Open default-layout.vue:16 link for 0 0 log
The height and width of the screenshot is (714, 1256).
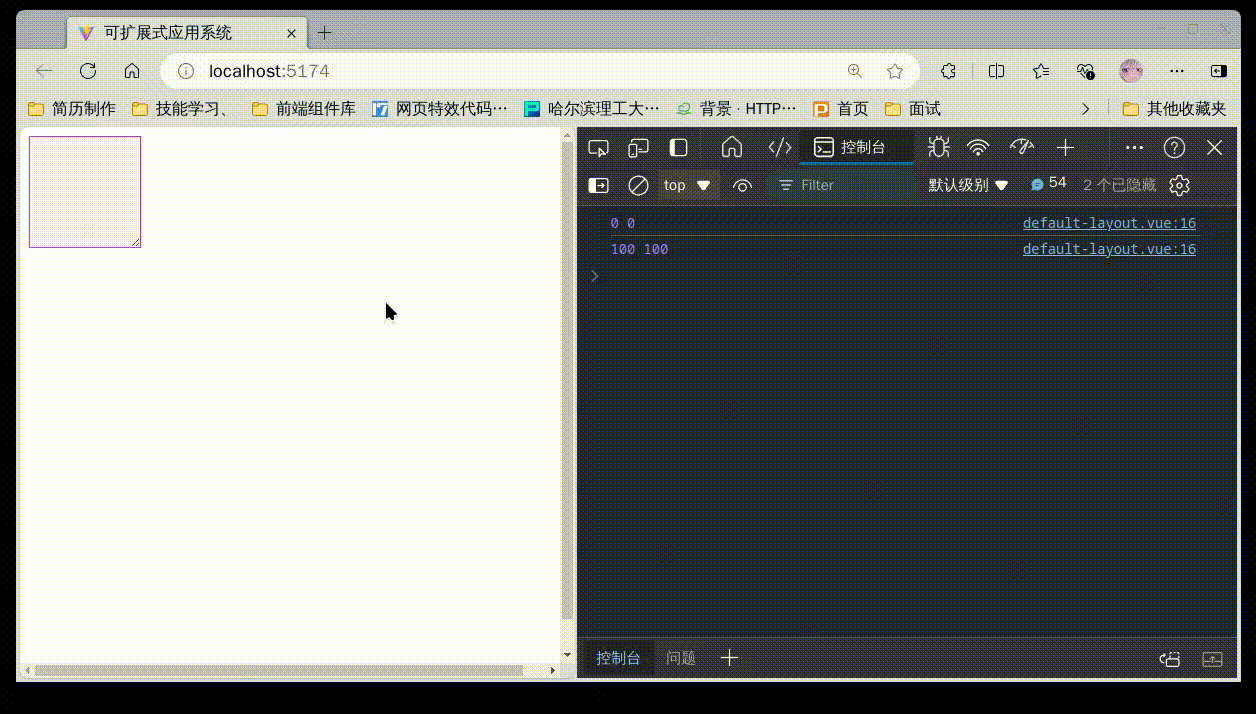coord(1109,223)
